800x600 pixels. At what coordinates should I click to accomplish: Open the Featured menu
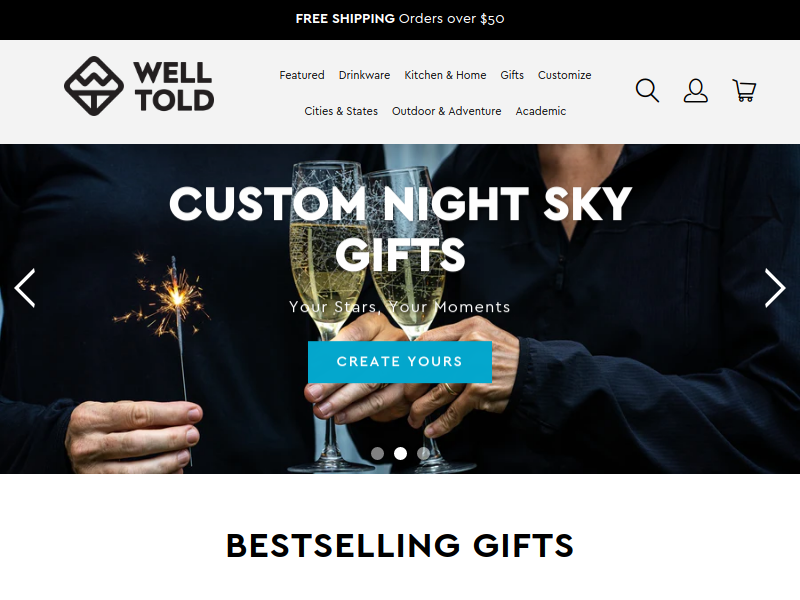click(302, 75)
